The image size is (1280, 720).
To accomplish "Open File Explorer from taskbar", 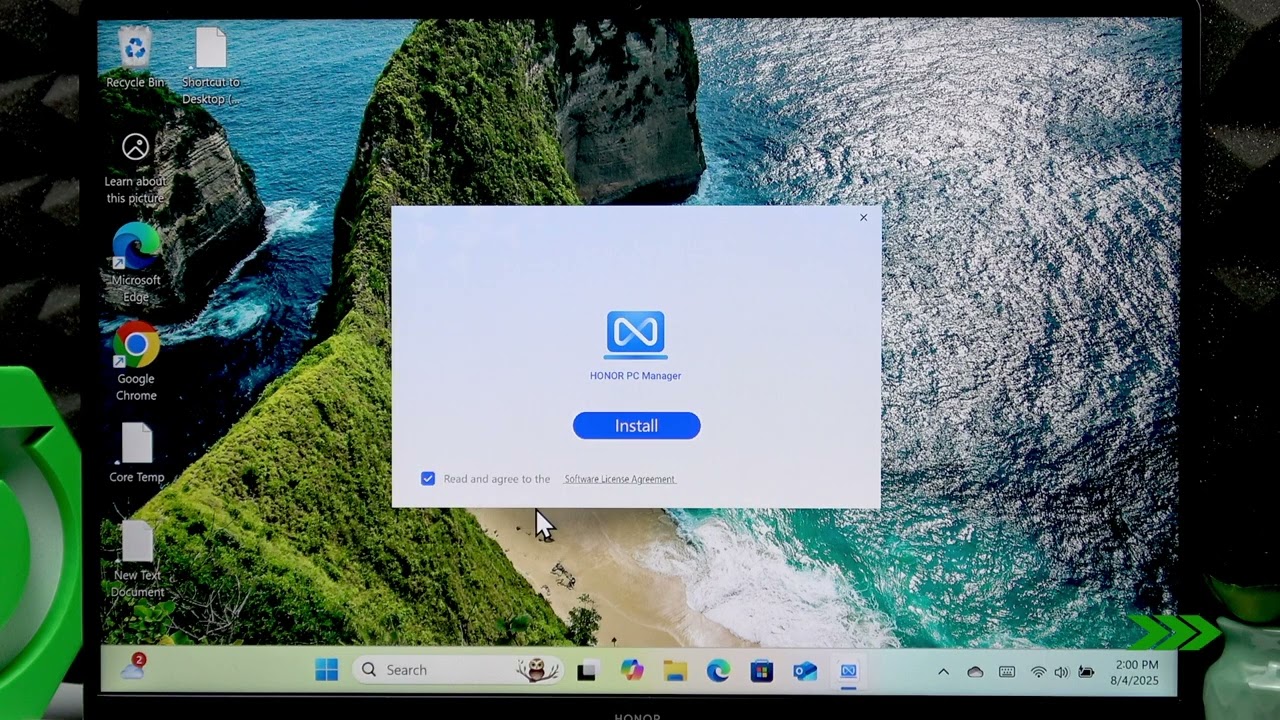I will (675, 671).
